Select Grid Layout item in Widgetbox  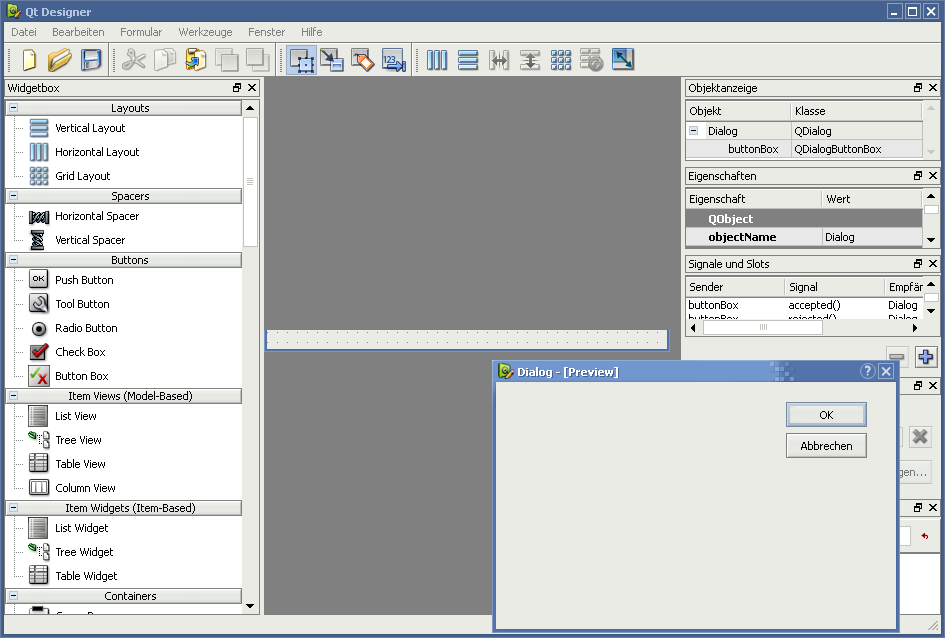[83, 177]
